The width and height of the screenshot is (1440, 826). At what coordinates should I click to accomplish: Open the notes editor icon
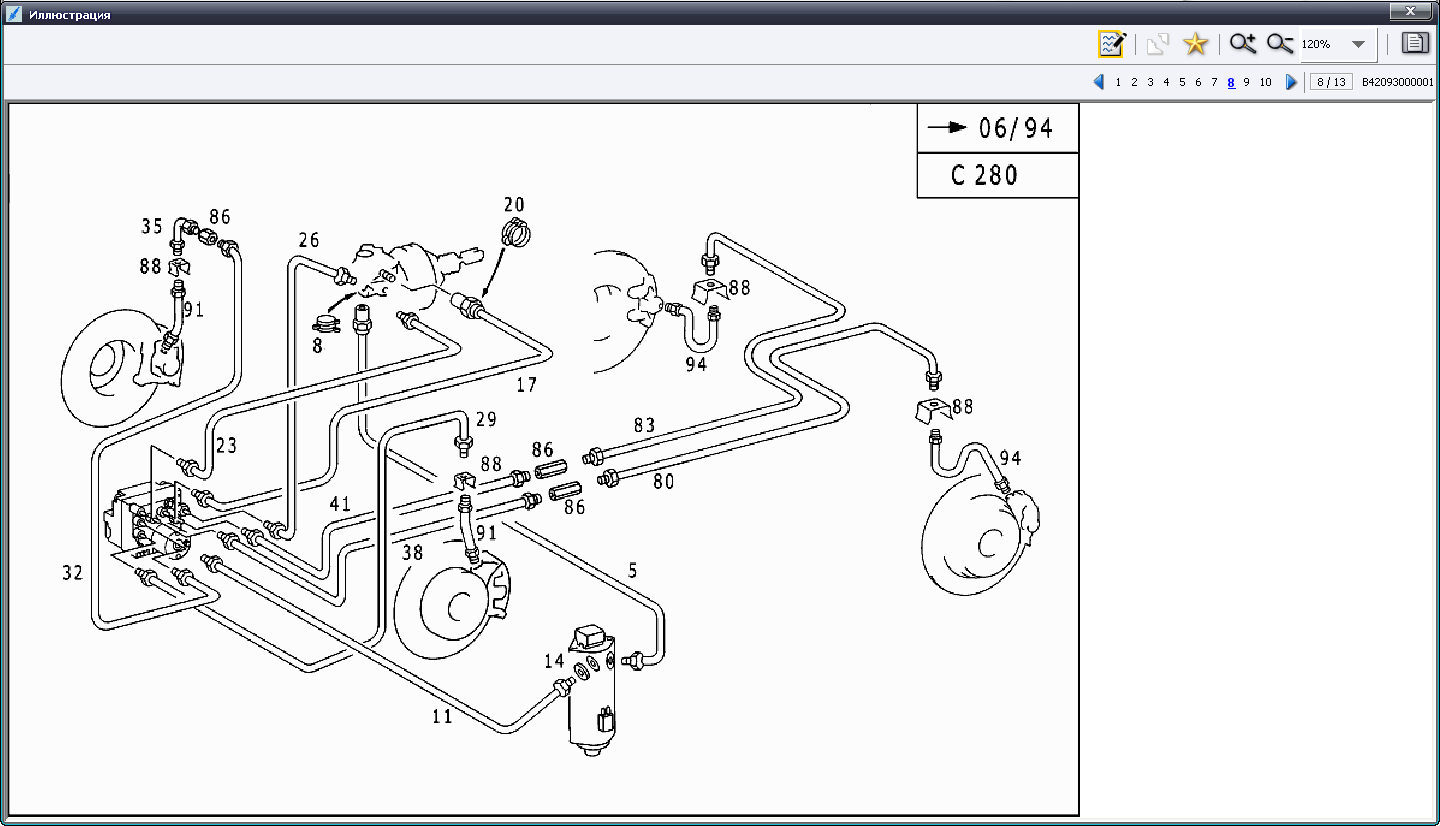(1111, 44)
